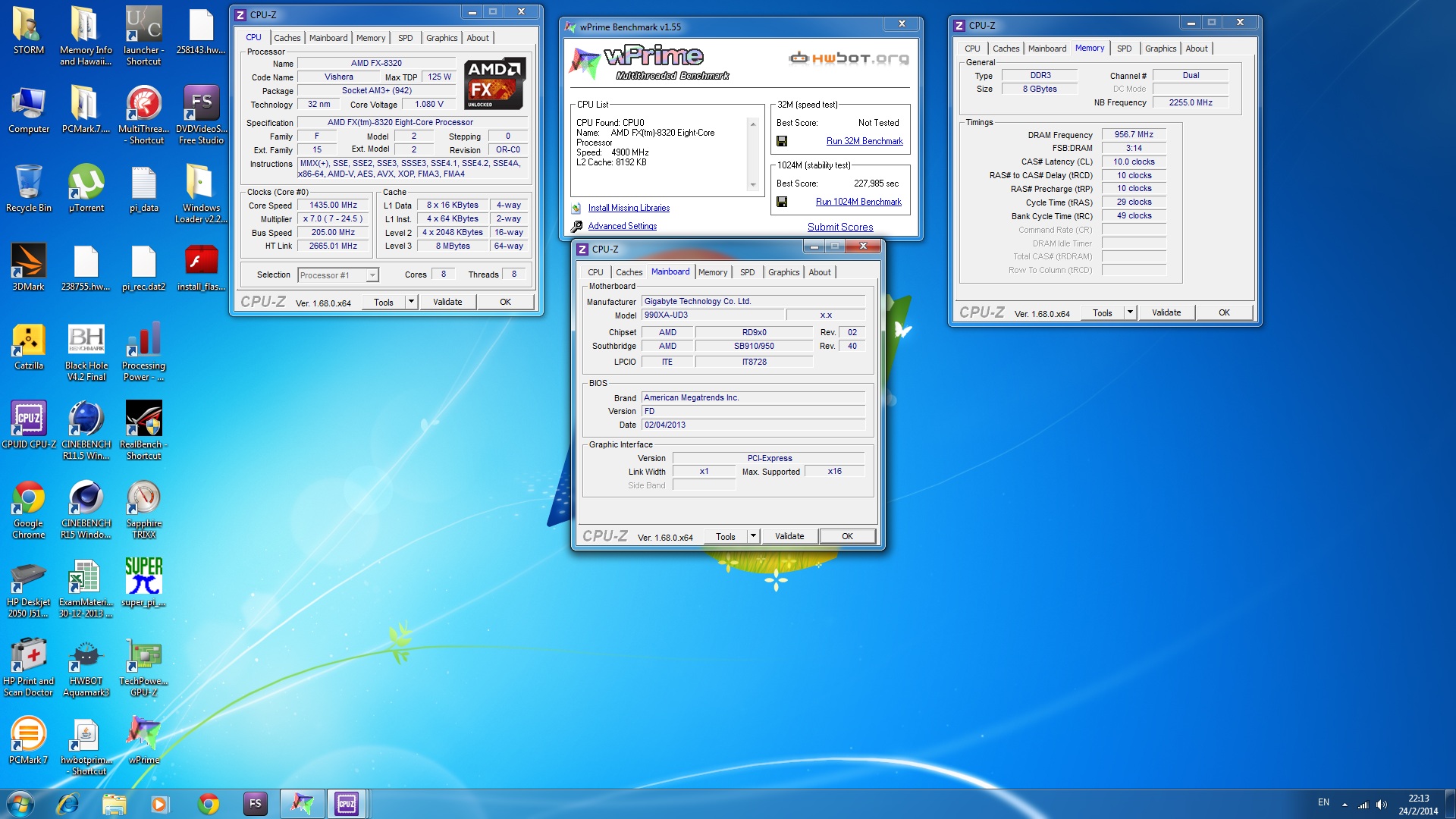
Task: Click Install Missing Libraries link
Action: pyautogui.click(x=629, y=208)
